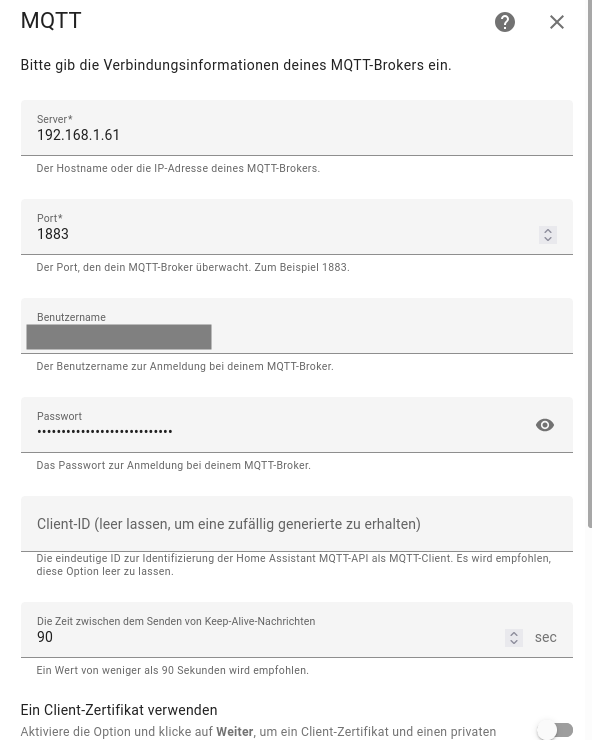This screenshot has height=740, width=592.
Task: Click the 'sec' unit suffix label
Action: [546, 638]
